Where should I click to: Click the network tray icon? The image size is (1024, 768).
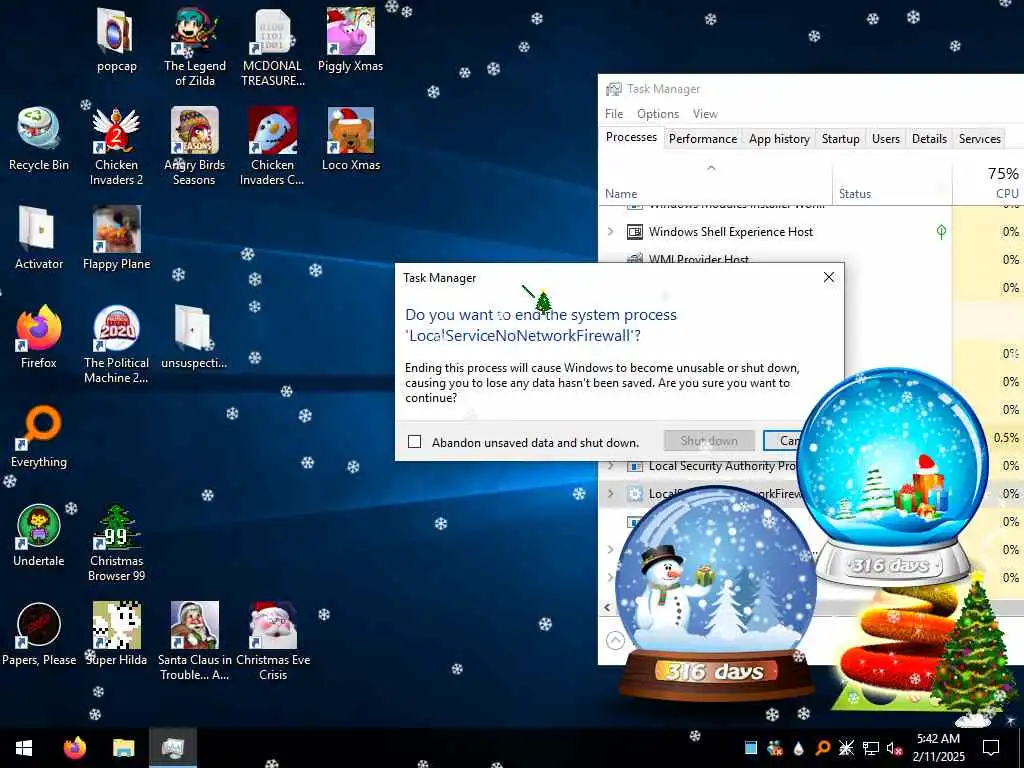[x=871, y=748]
